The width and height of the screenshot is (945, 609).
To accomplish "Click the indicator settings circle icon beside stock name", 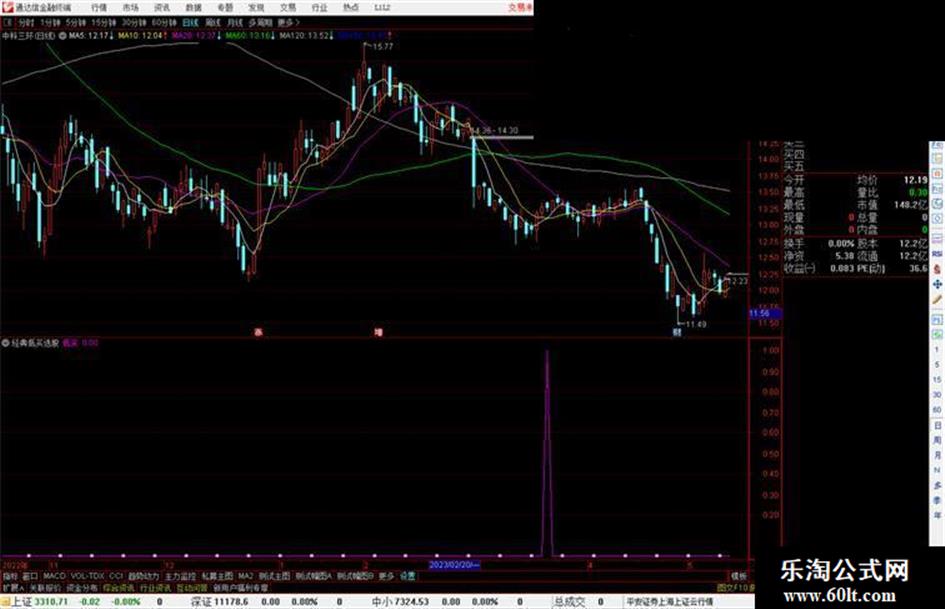I will tap(62, 36).
